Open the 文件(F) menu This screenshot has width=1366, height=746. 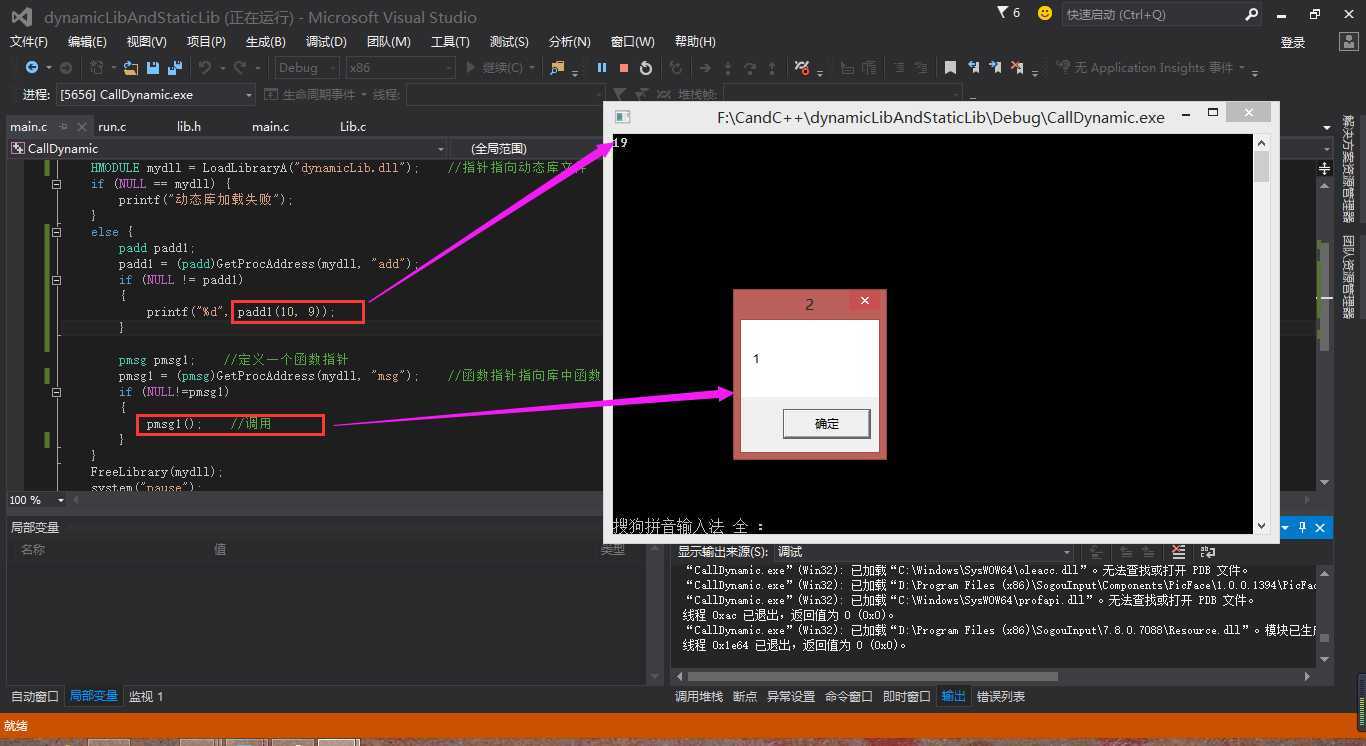(x=29, y=42)
